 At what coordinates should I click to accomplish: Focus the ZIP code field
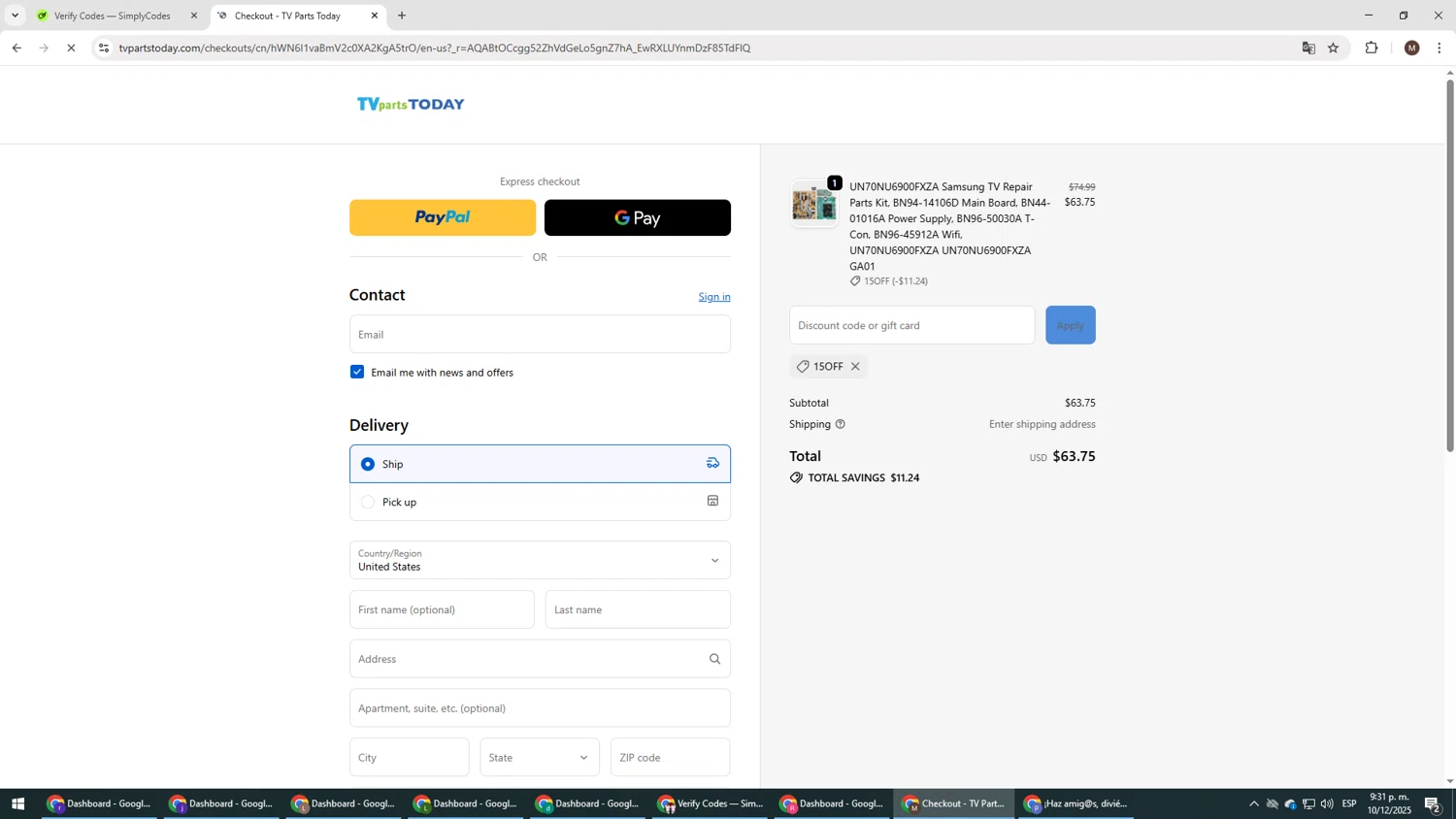click(x=670, y=757)
